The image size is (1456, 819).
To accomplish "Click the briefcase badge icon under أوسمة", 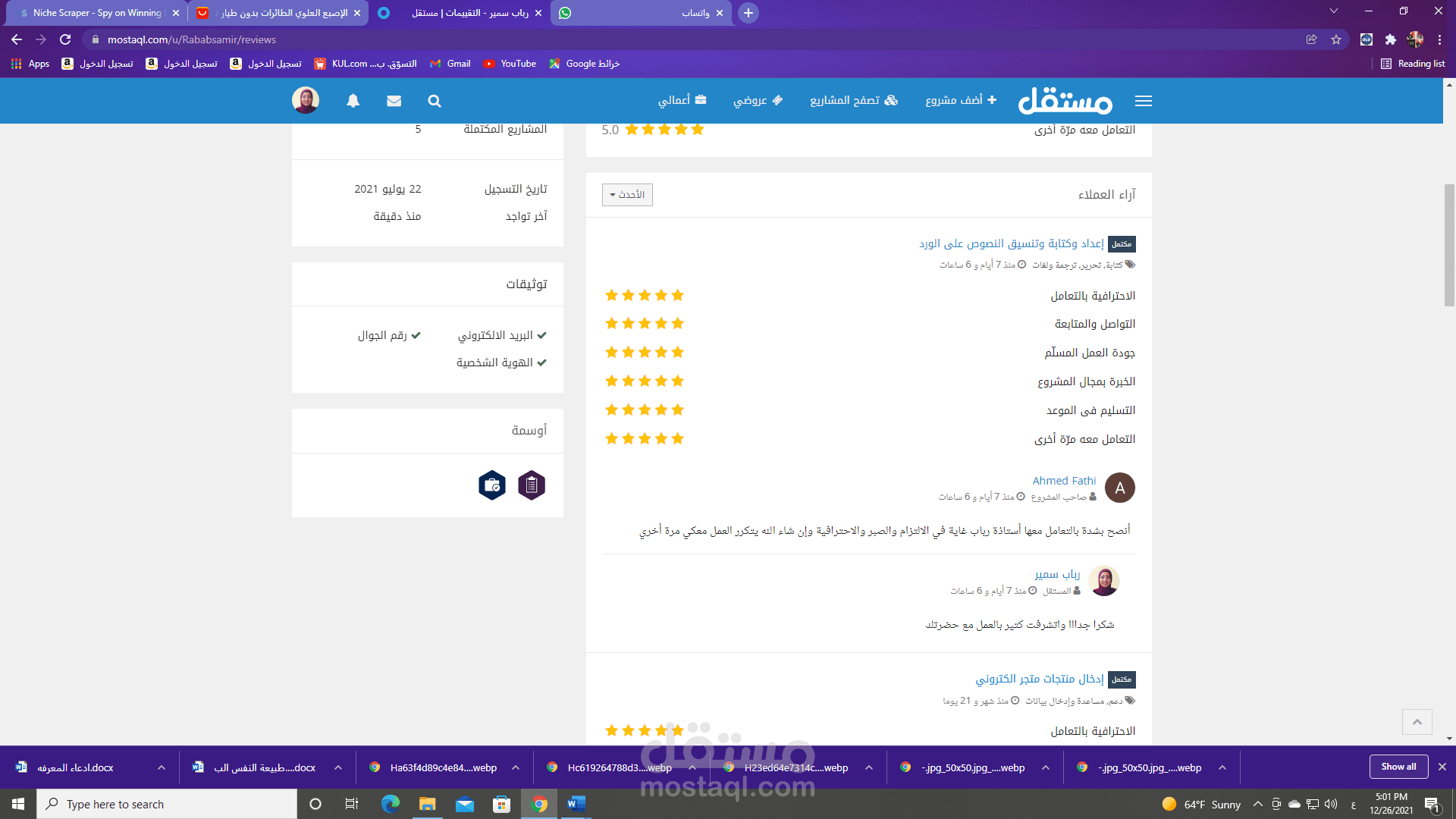I will [x=492, y=485].
